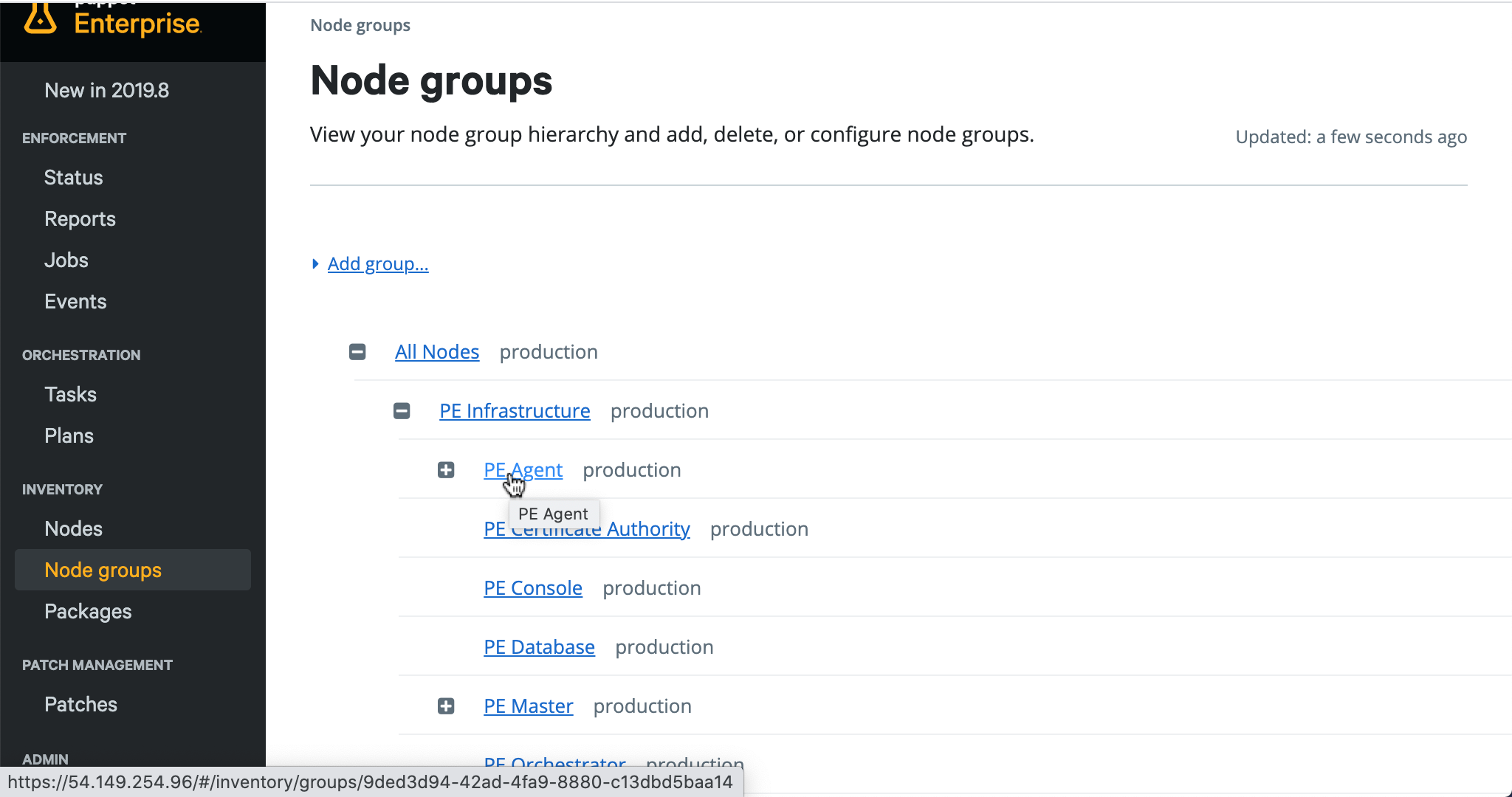
Task: Open Packages under Inventory
Action: point(88,611)
